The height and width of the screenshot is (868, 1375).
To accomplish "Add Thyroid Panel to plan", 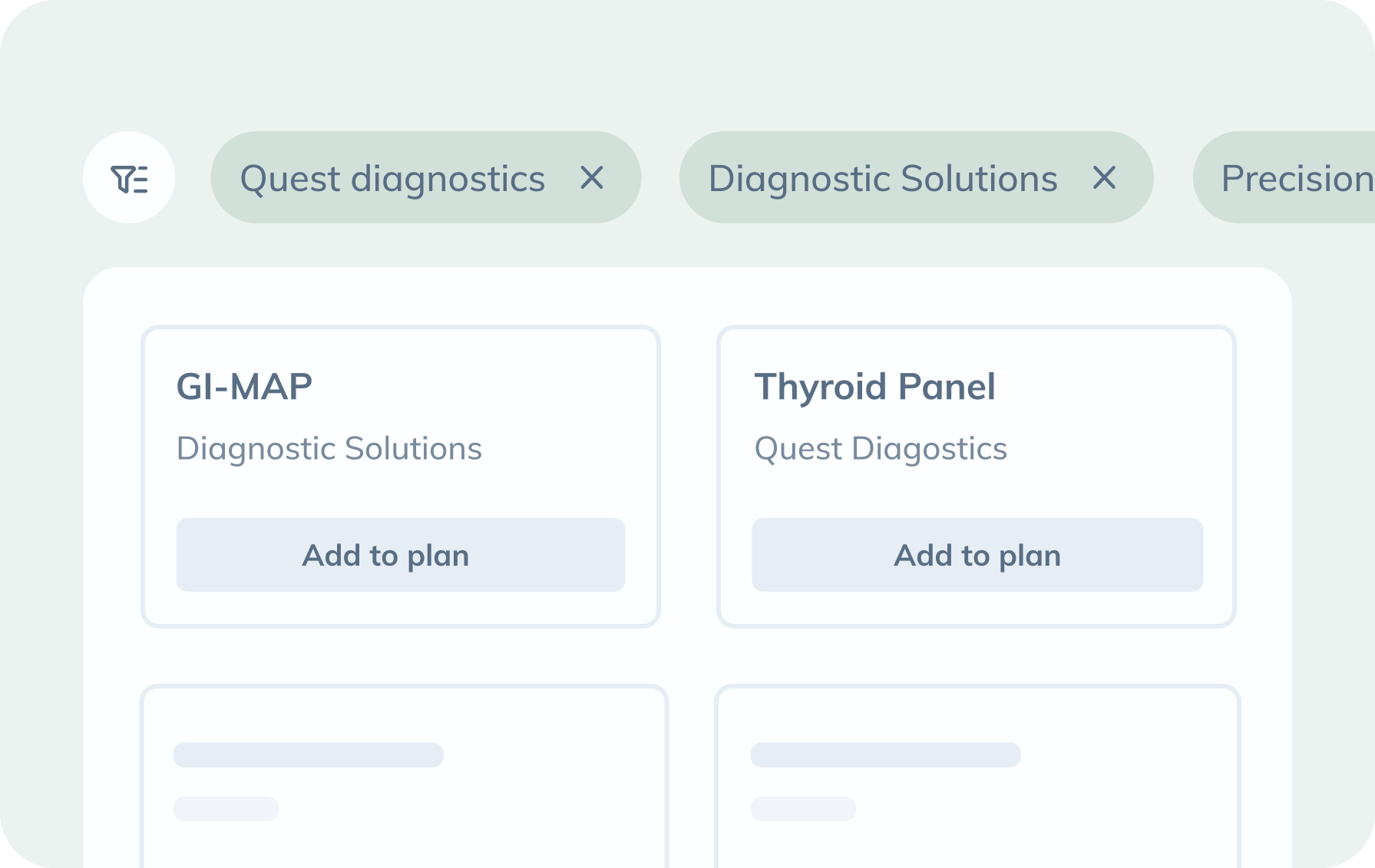I will [977, 555].
